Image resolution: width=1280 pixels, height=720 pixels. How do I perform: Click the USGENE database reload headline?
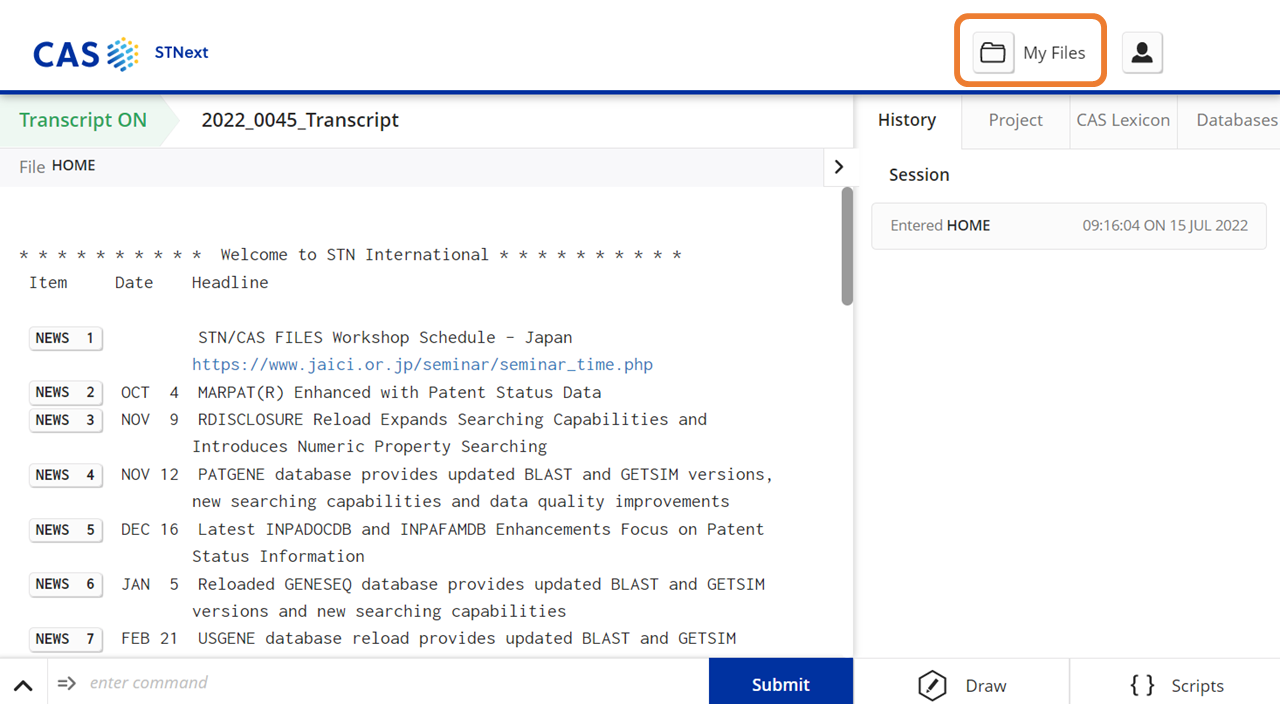click(467, 638)
